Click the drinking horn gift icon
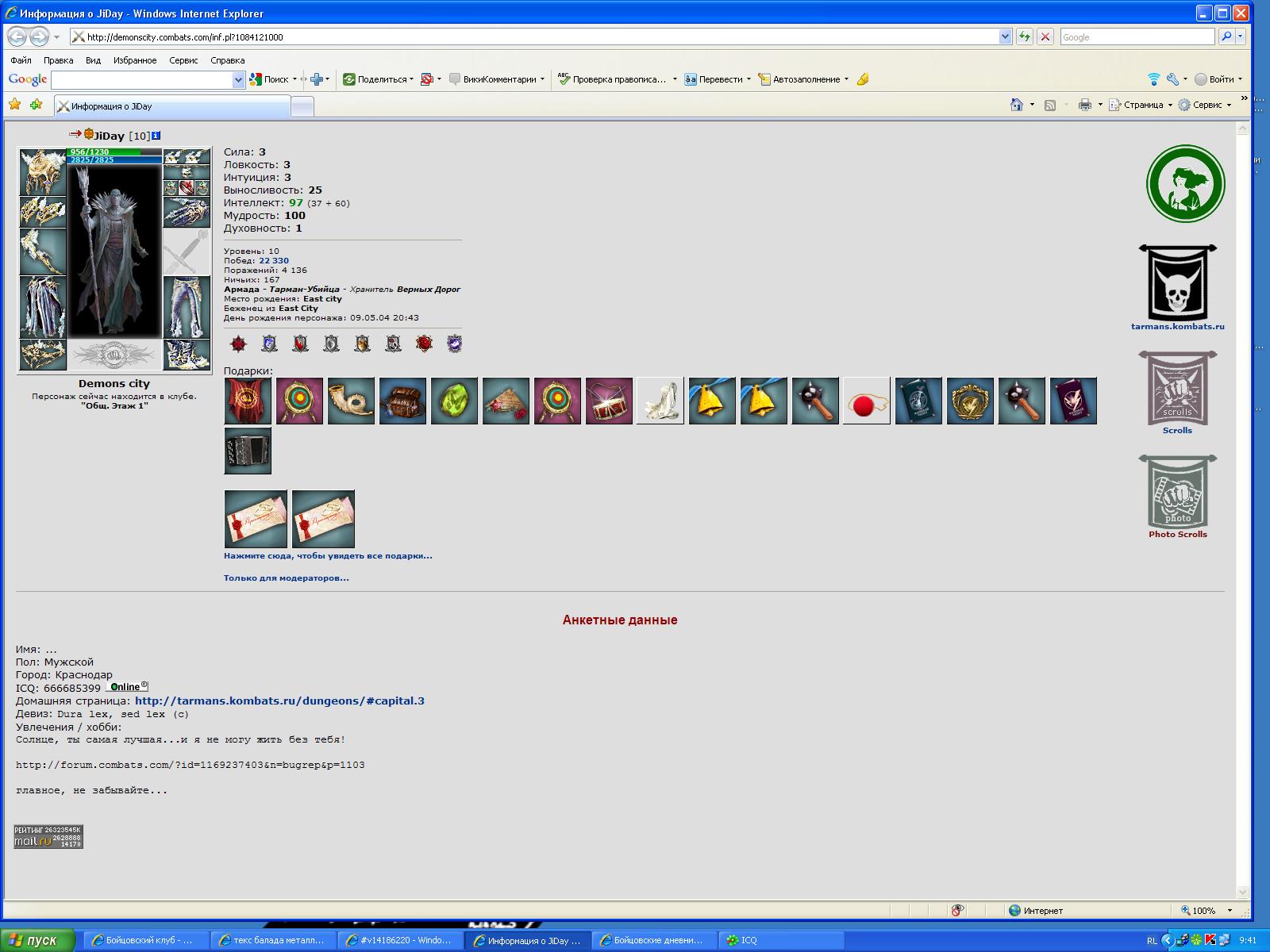1270x952 pixels. (x=351, y=401)
